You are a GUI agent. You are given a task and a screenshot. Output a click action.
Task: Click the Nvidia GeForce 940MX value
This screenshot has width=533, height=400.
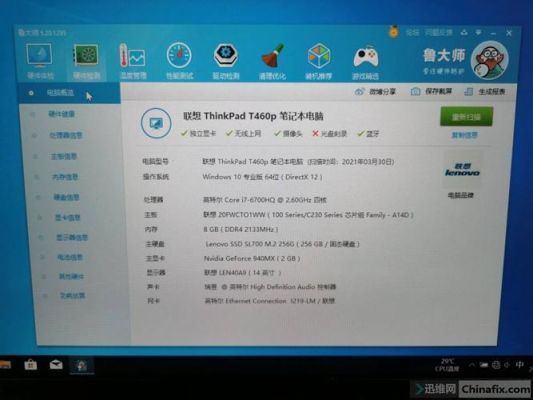(x=252, y=258)
